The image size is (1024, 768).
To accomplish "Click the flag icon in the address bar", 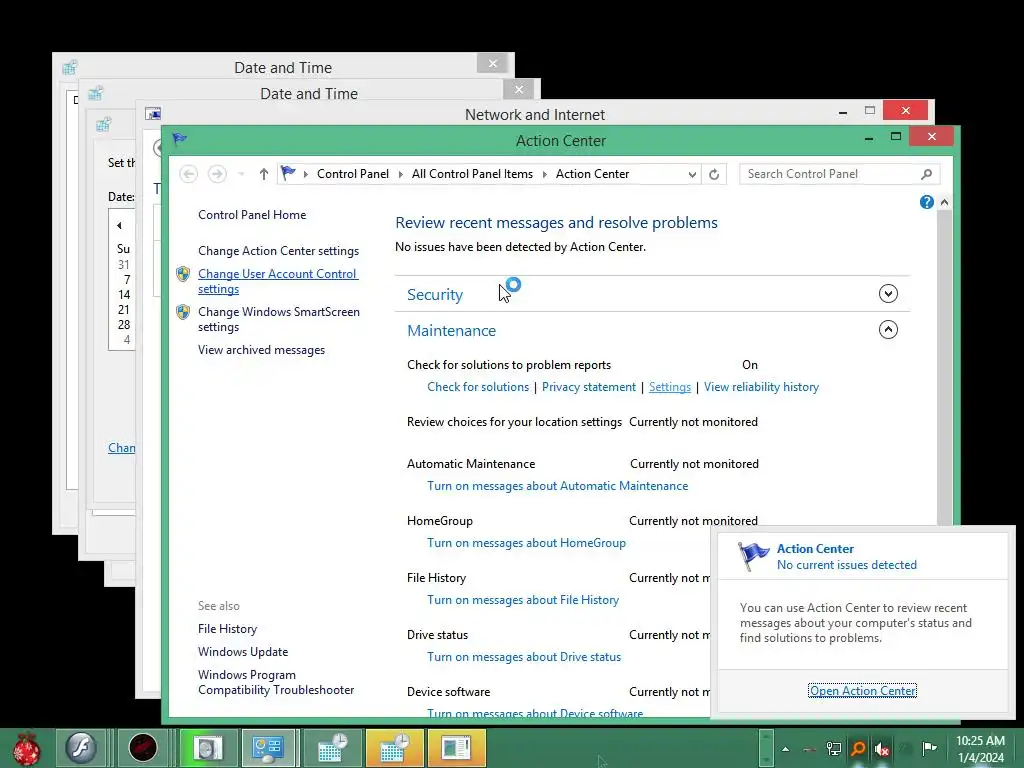I will (288, 173).
